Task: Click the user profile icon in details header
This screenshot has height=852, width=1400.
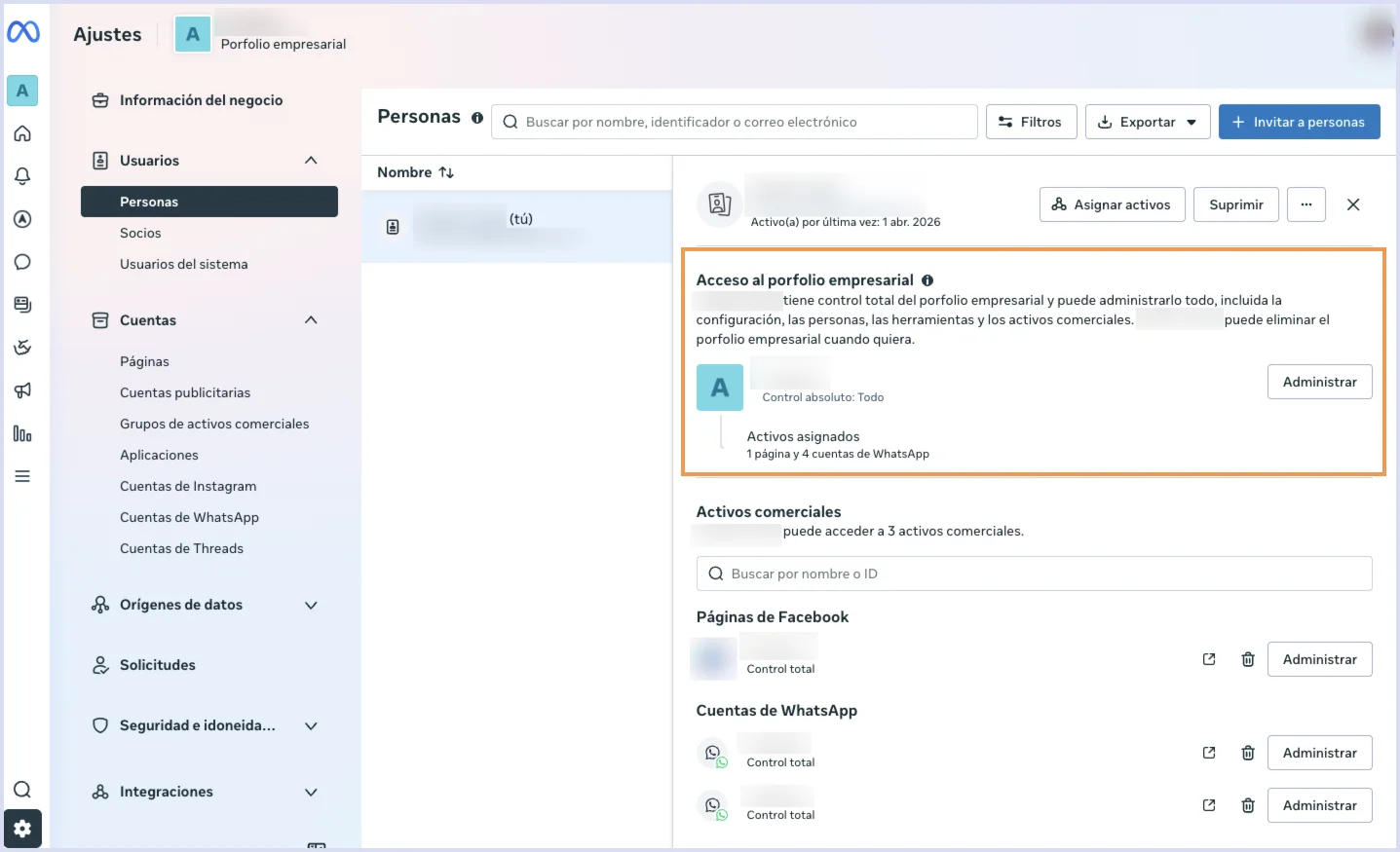Action: point(720,204)
